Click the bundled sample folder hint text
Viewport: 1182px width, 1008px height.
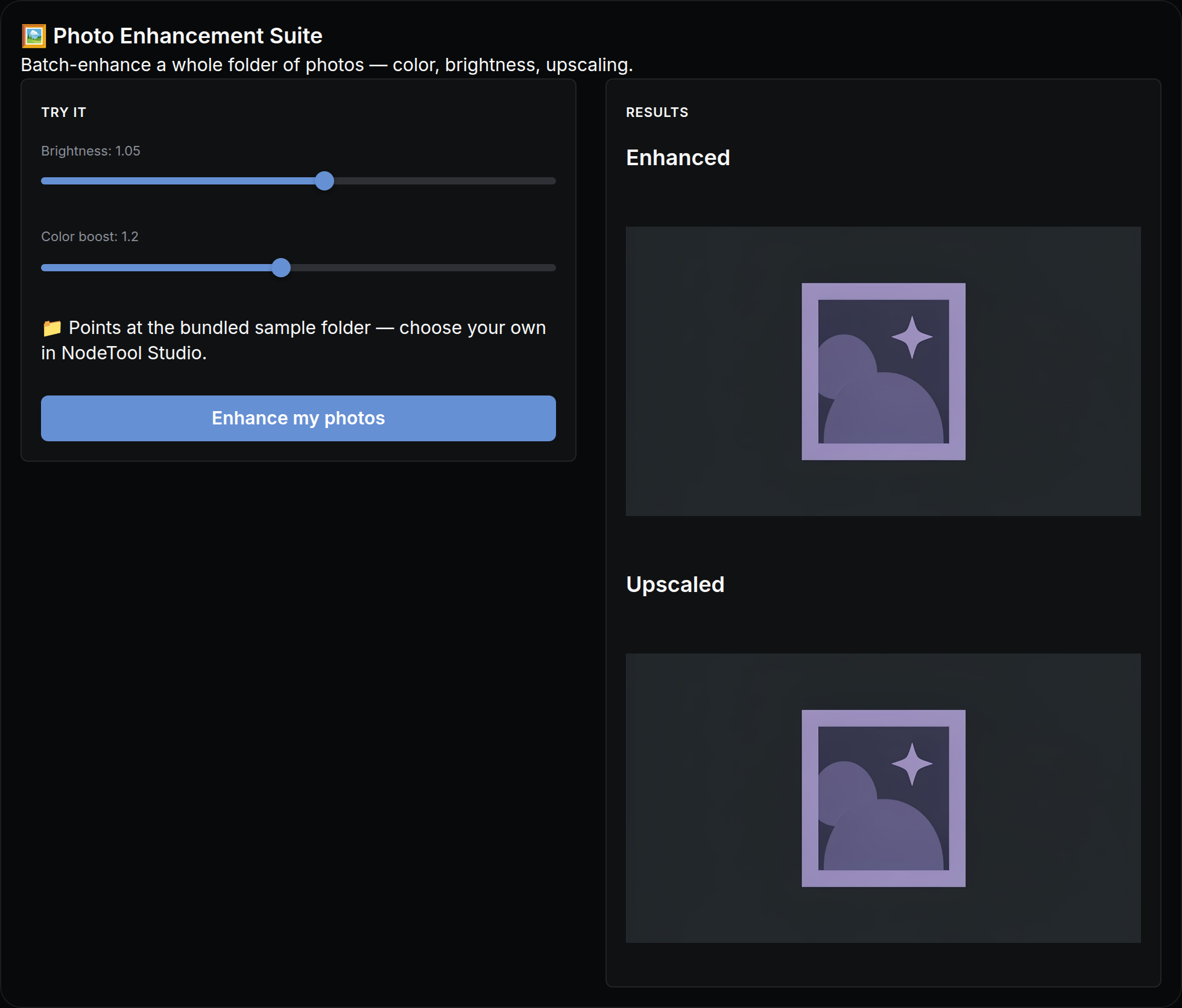point(294,340)
